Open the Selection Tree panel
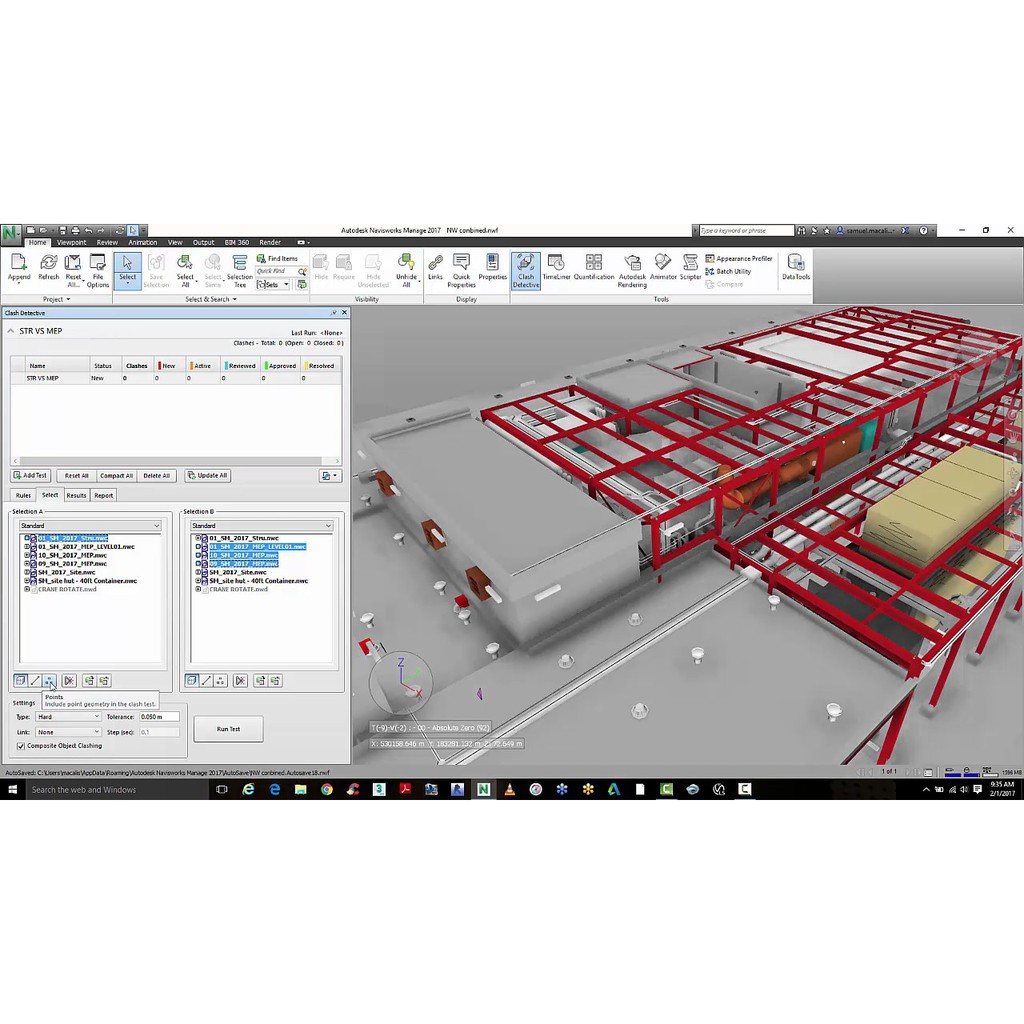 tap(240, 271)
